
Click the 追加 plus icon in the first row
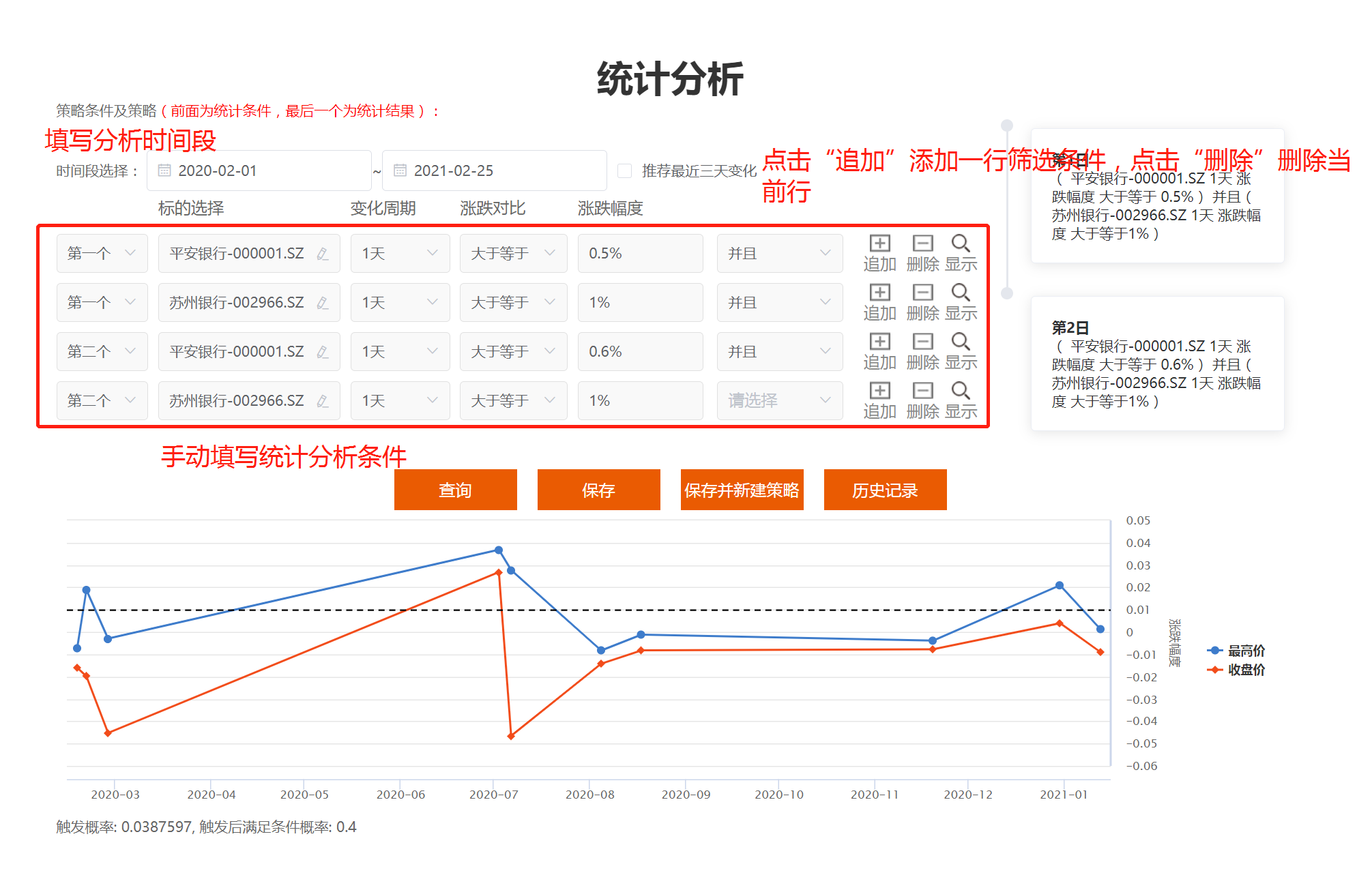click(x=879, y=243)
